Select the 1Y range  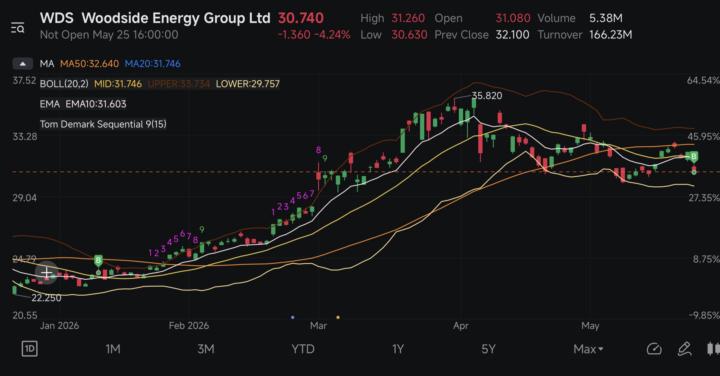point(398,349)
